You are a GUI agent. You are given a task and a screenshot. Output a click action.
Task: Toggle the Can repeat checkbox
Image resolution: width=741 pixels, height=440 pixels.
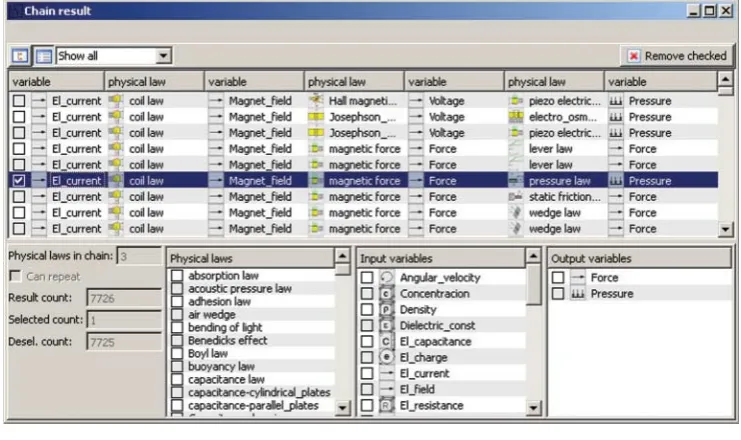[x=16, y=276]
